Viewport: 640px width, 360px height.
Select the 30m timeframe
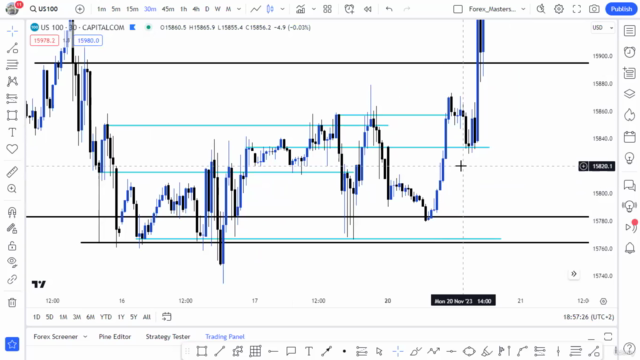(x=150, y=9)
